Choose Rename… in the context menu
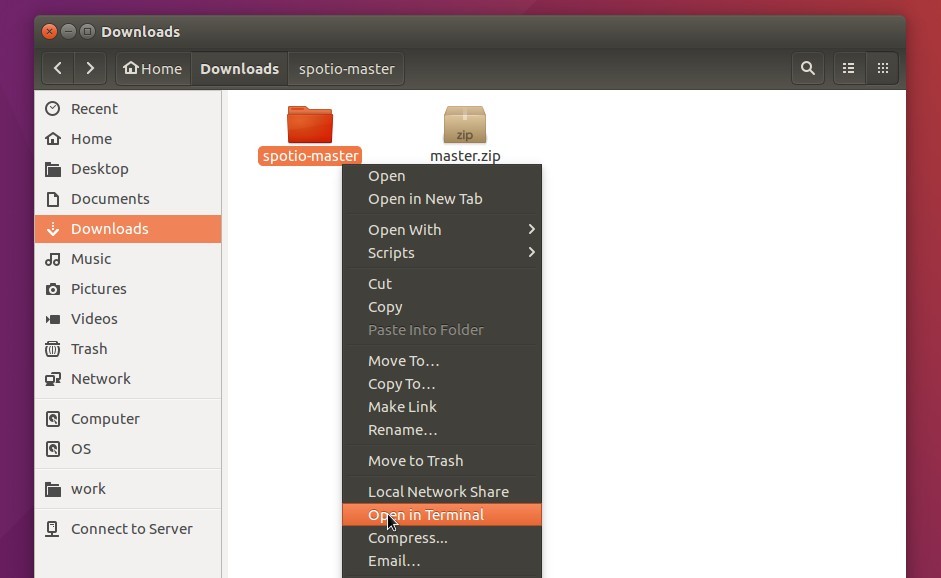The width and height of the screenshot is (941, 578). coord(442,430)
